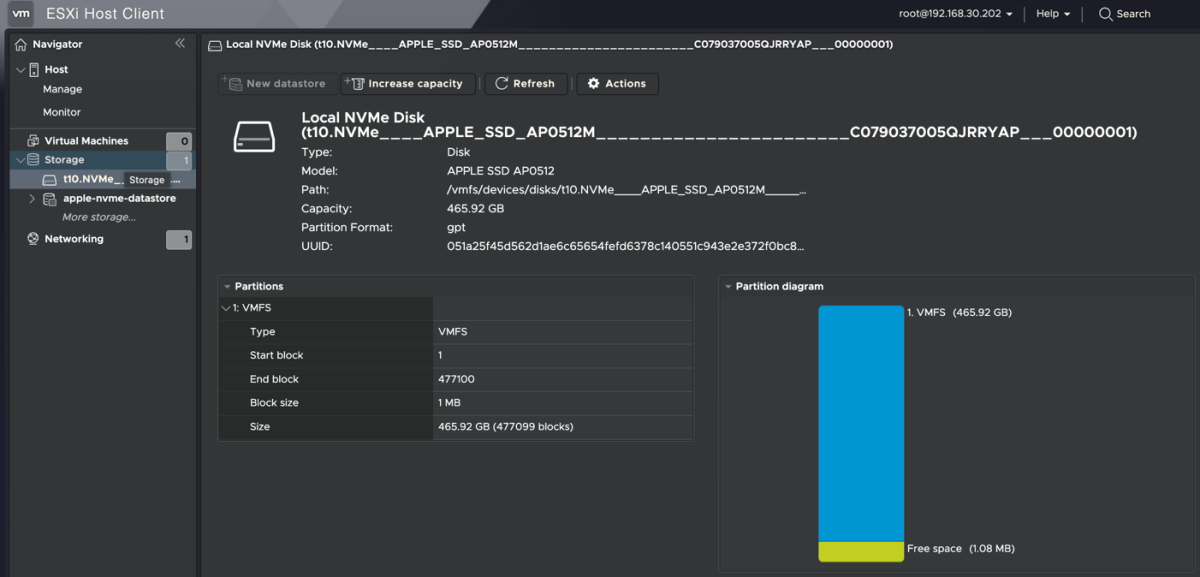Click the New datastore button
Viewport: 1200px width, 577px height.
(x=277, y=84)
